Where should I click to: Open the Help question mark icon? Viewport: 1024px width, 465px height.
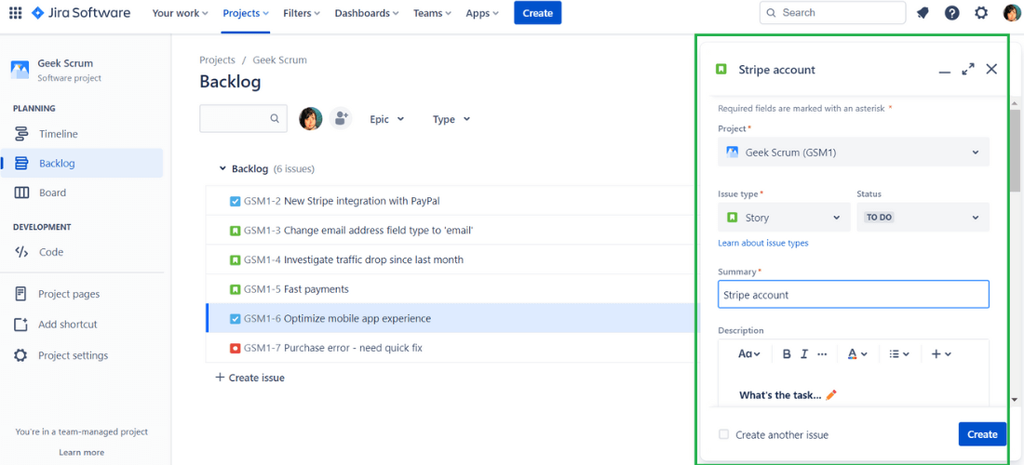point(952,12)
